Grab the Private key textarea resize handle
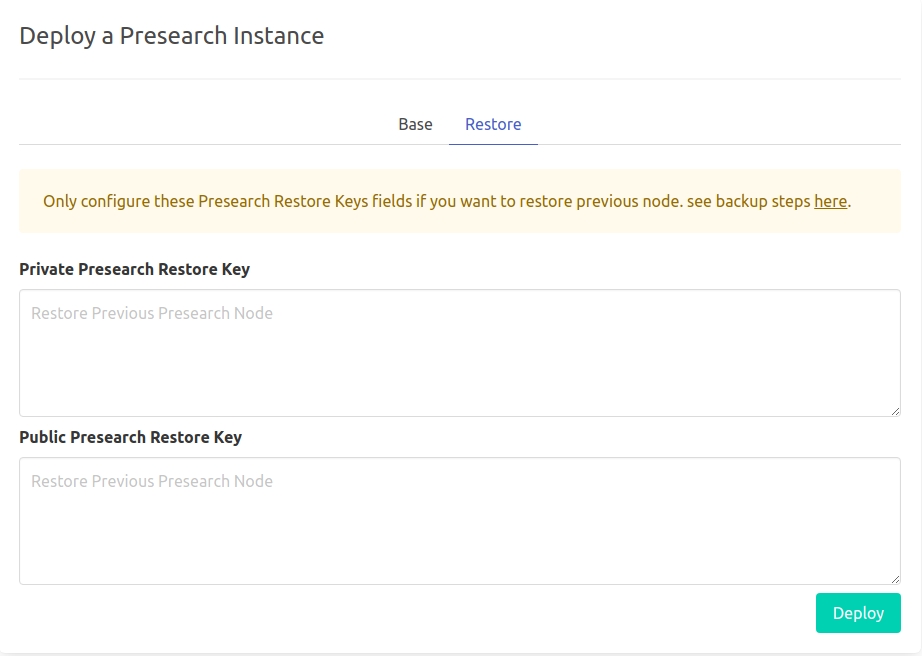 pos(895,410)
